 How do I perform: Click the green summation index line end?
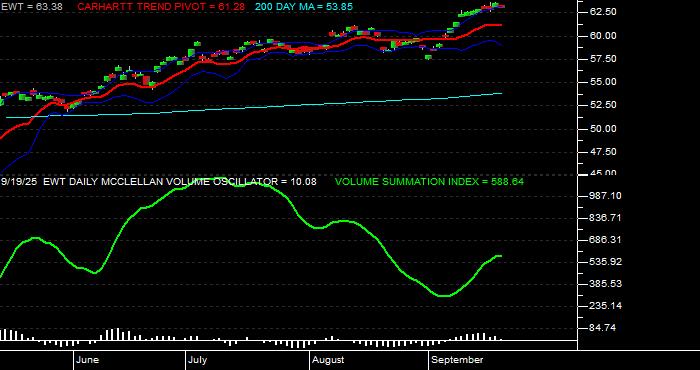(x=500, y=256)
